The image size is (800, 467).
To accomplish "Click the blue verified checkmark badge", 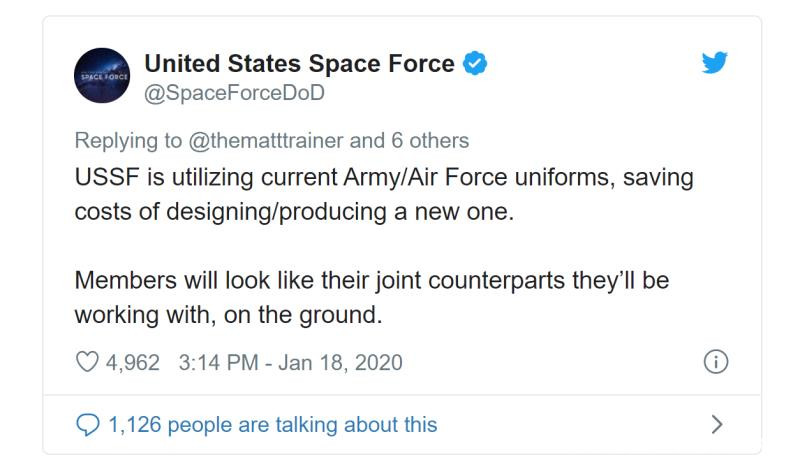I will click(x=476, y=64).
